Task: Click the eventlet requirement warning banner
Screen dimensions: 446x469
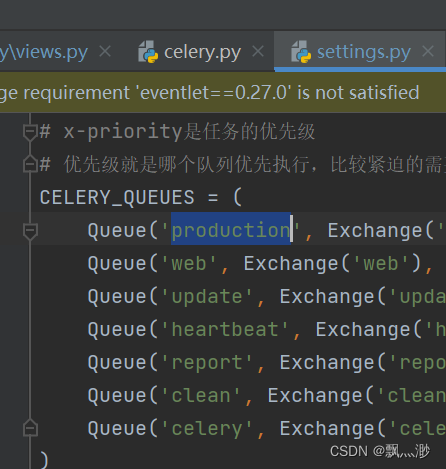Action: click(223, 92)
